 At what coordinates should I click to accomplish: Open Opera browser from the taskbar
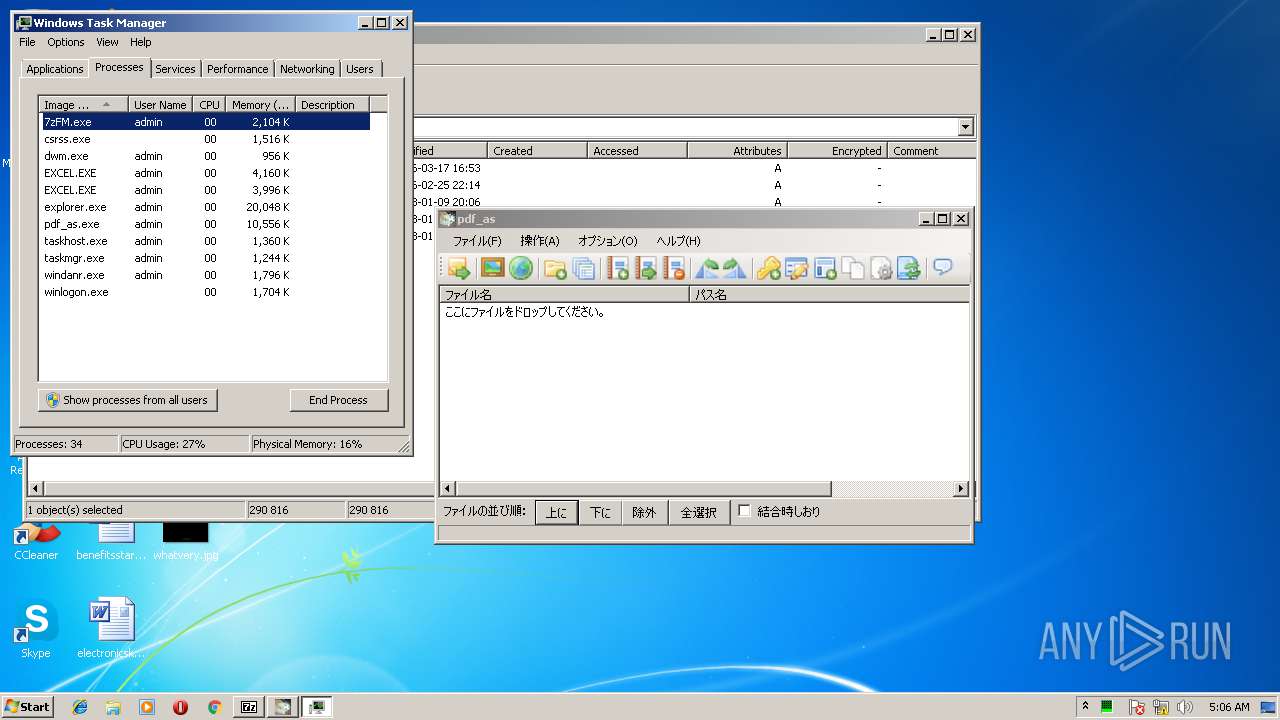pyautogui.click(x=180, y=707)
